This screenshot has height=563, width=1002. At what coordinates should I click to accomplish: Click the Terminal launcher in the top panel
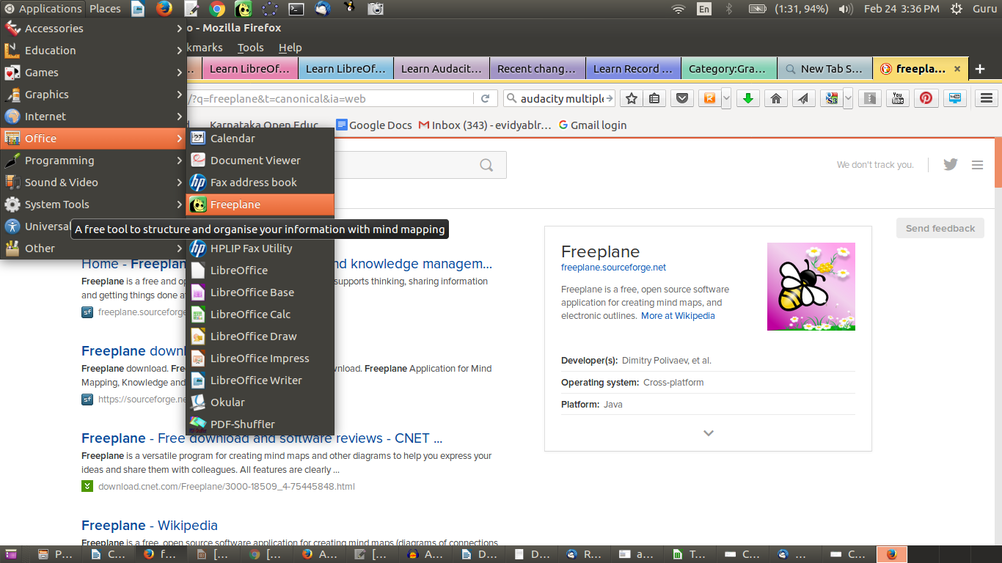296,9
